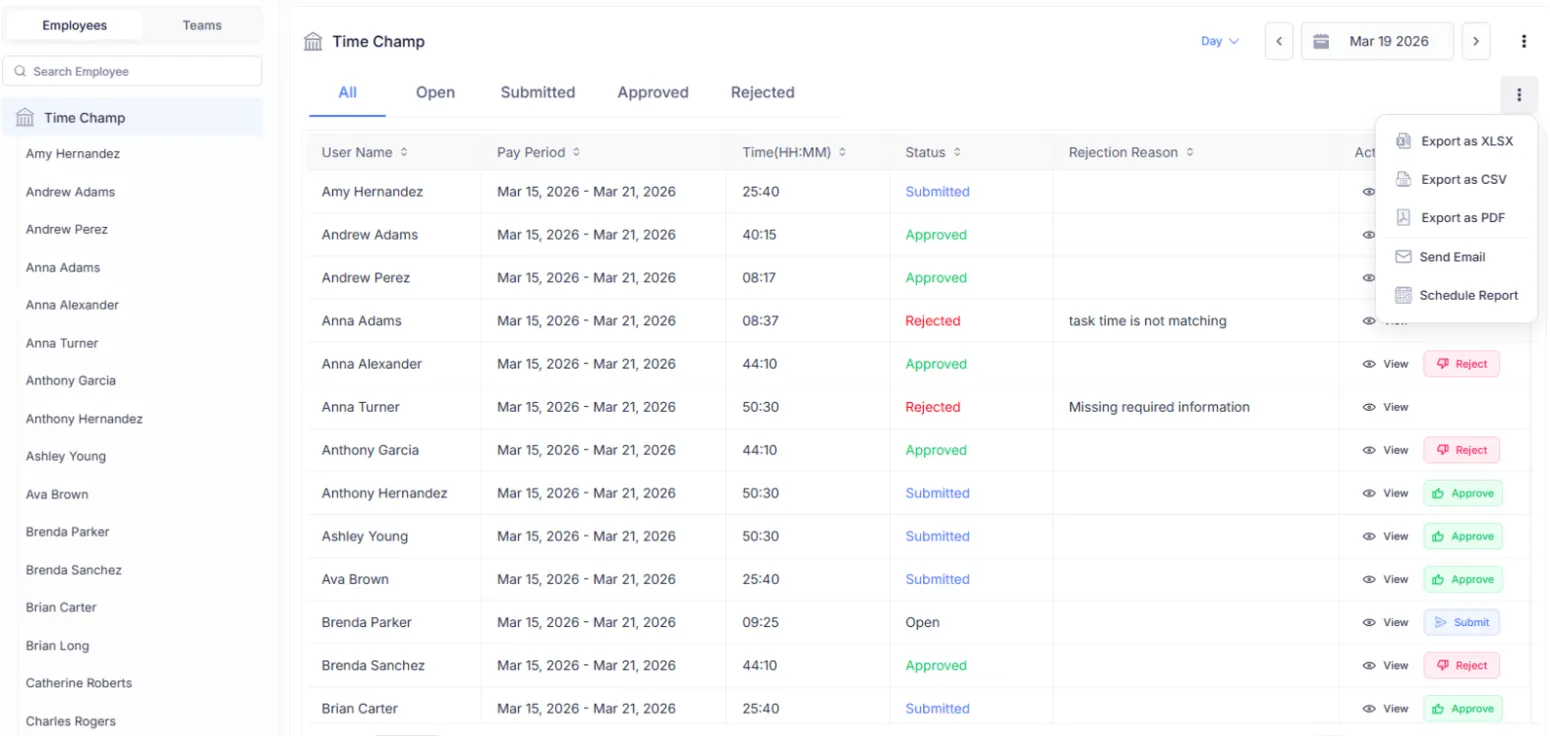Viewport: 1550px width, 736px height.
Task: Click the Schedule Report icon
Action: click(x=1404, y=295)
